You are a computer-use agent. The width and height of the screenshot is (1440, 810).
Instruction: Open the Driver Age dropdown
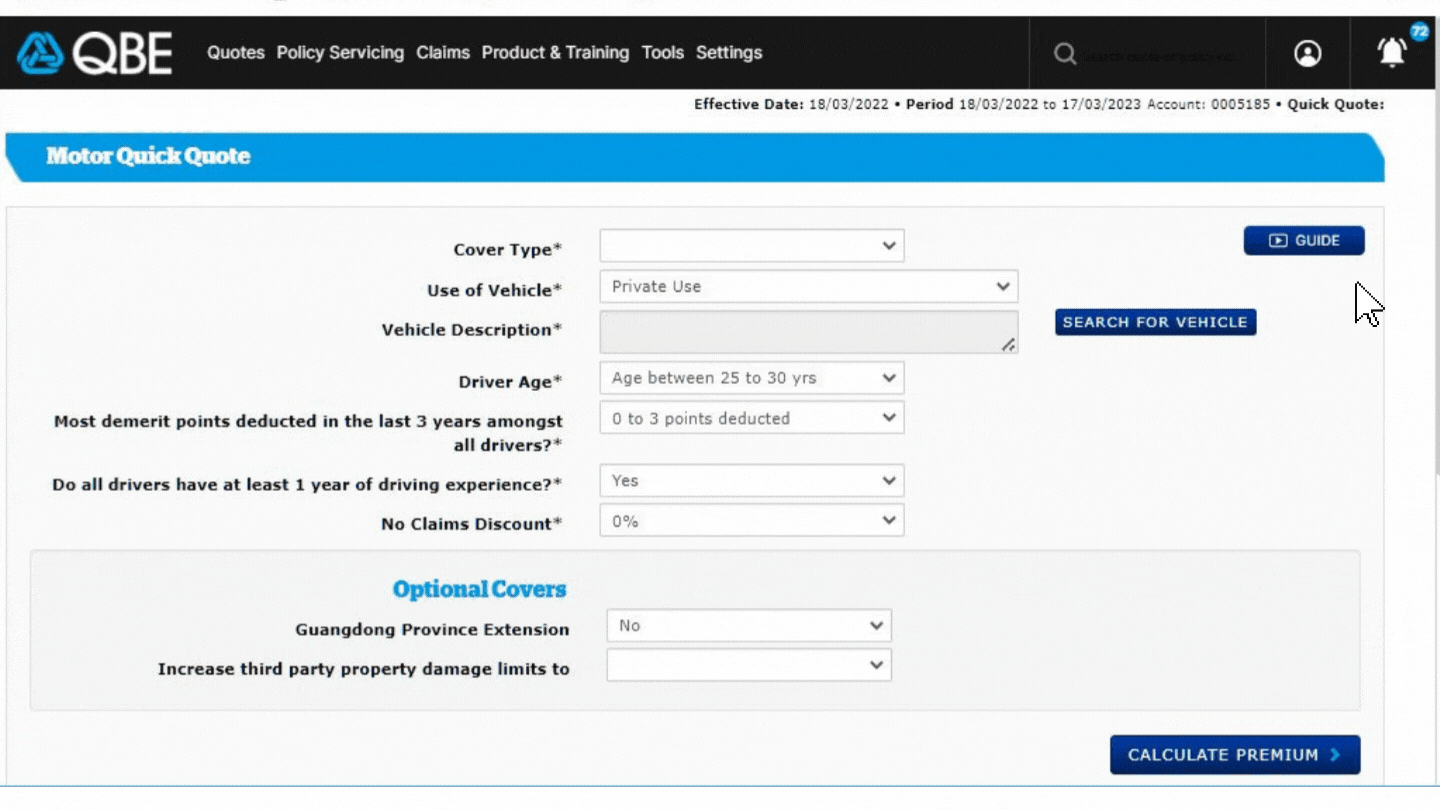pyautogui.click(x=752, y=378)
